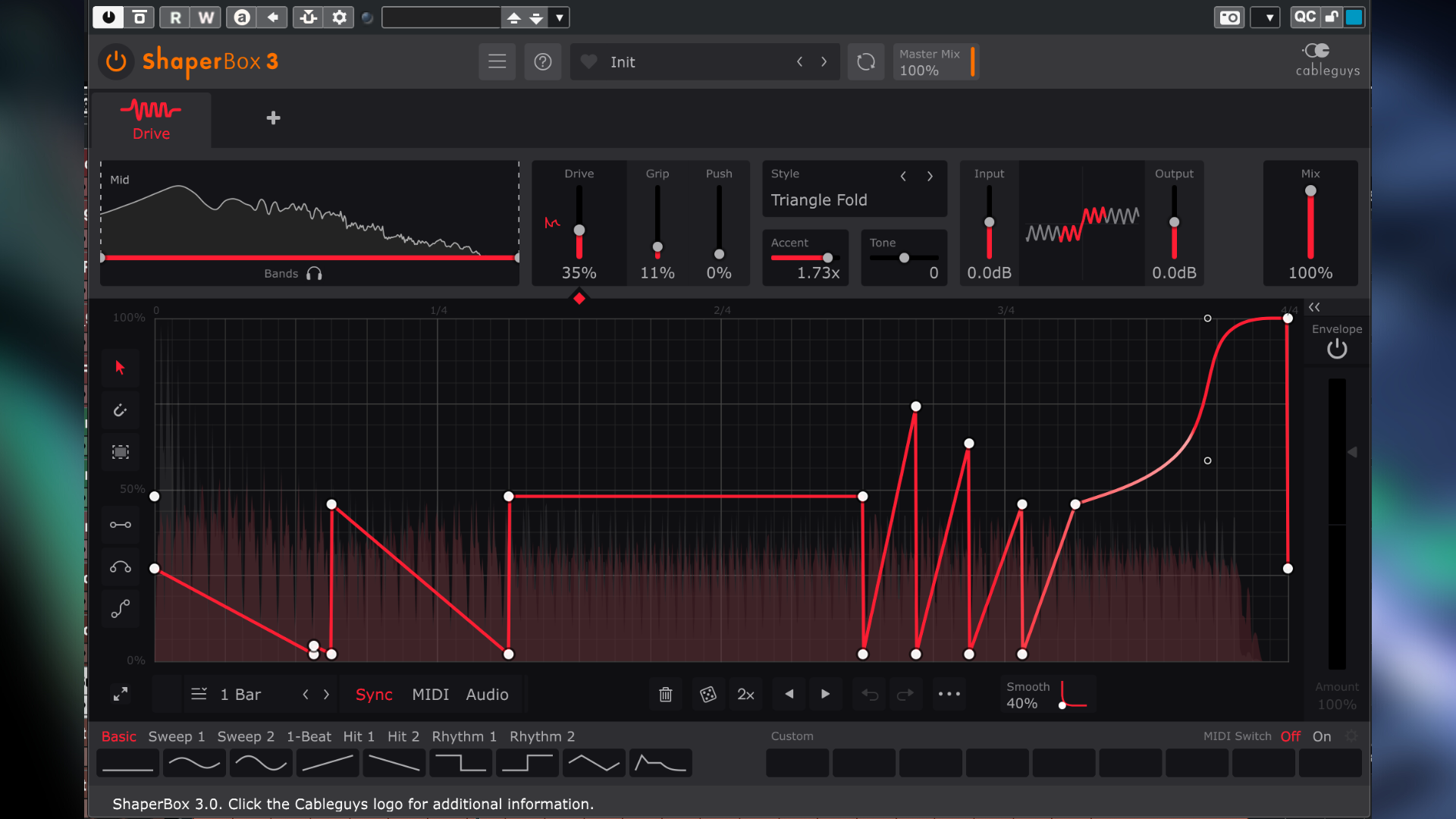This screenshot has height=819, width=1456.
Task: Select the arrow pointer tool
Action: point(120,368)
